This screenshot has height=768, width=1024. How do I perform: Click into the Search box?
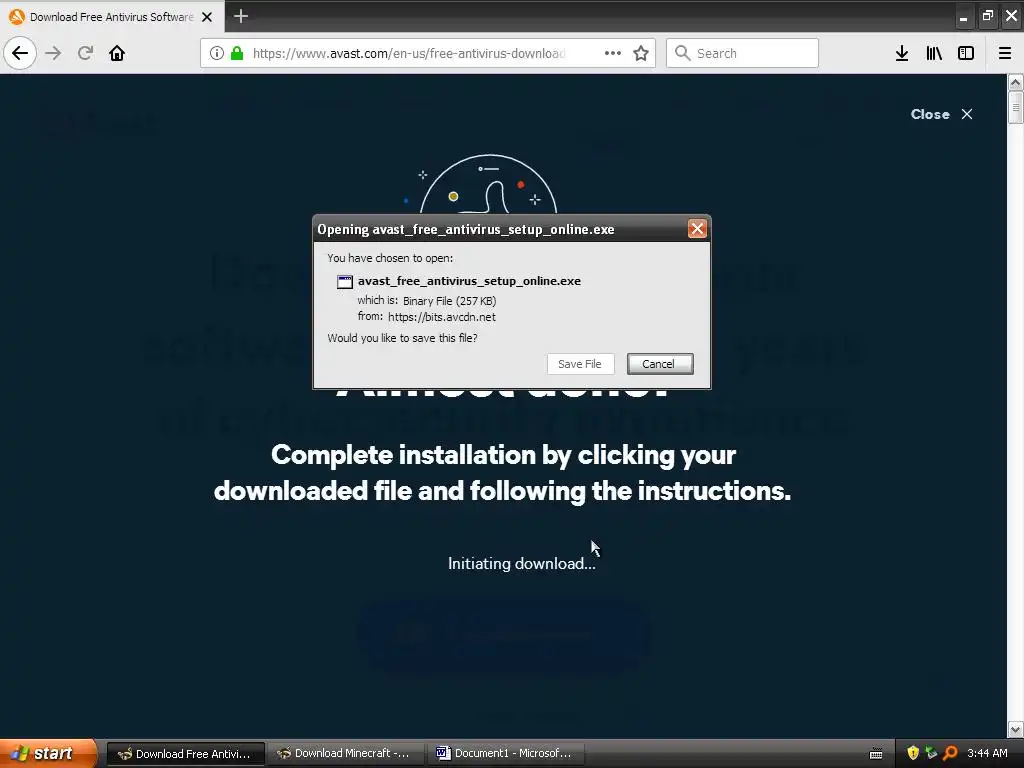click(743, 53)
